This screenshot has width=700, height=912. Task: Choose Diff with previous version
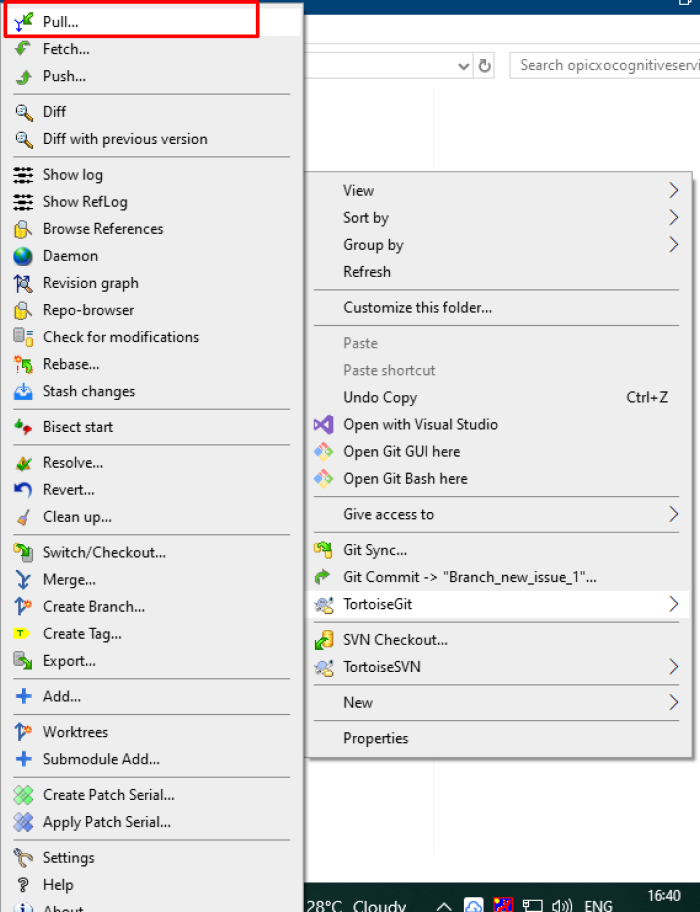125,139
